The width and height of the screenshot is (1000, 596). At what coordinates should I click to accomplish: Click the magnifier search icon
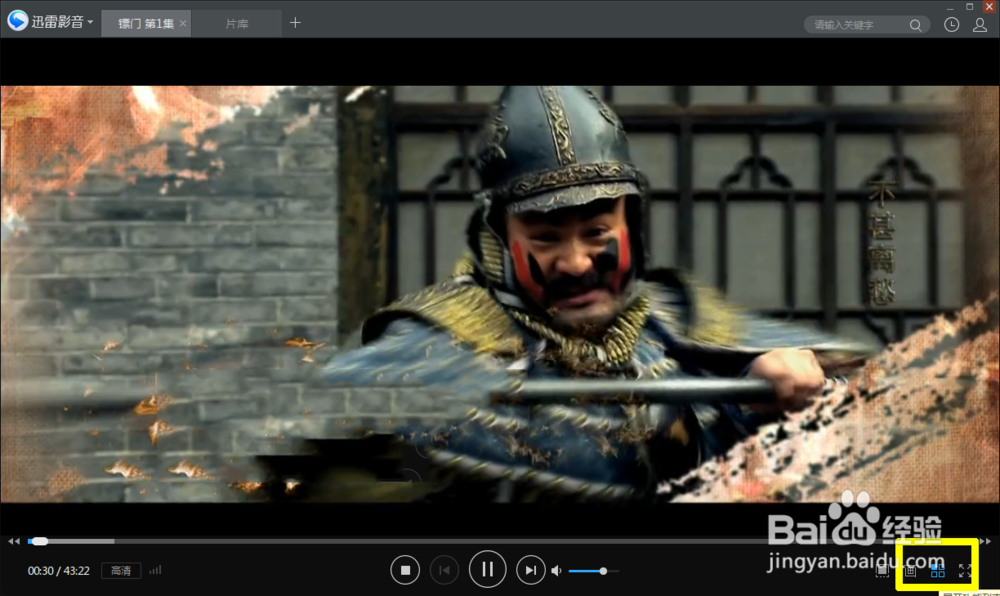tap(915, 25)
